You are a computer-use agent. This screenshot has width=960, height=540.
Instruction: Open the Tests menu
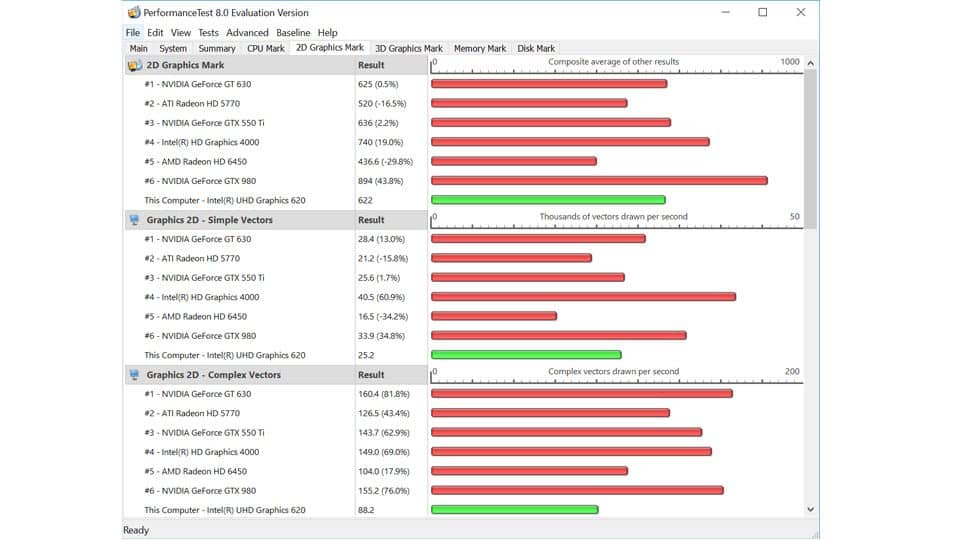[x=208, y=32]
